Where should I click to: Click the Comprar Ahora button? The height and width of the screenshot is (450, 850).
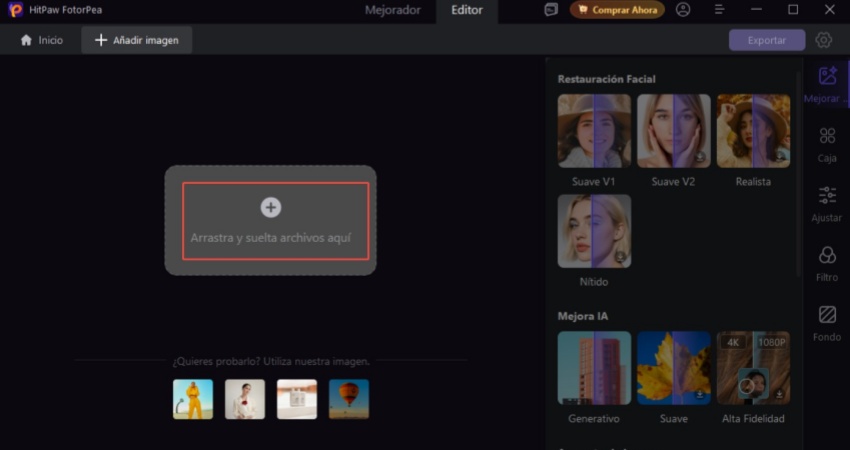[x=617, y=10]
